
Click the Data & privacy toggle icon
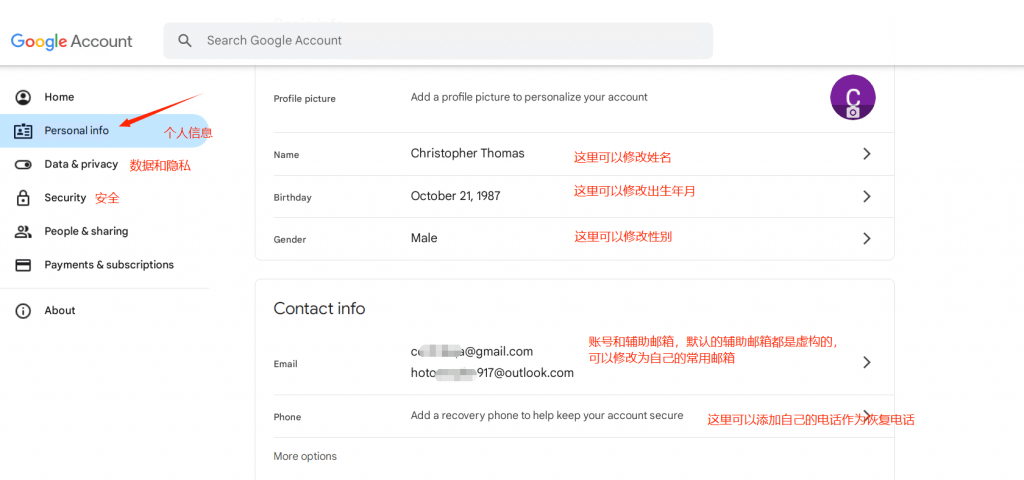[x=24, y=165]
